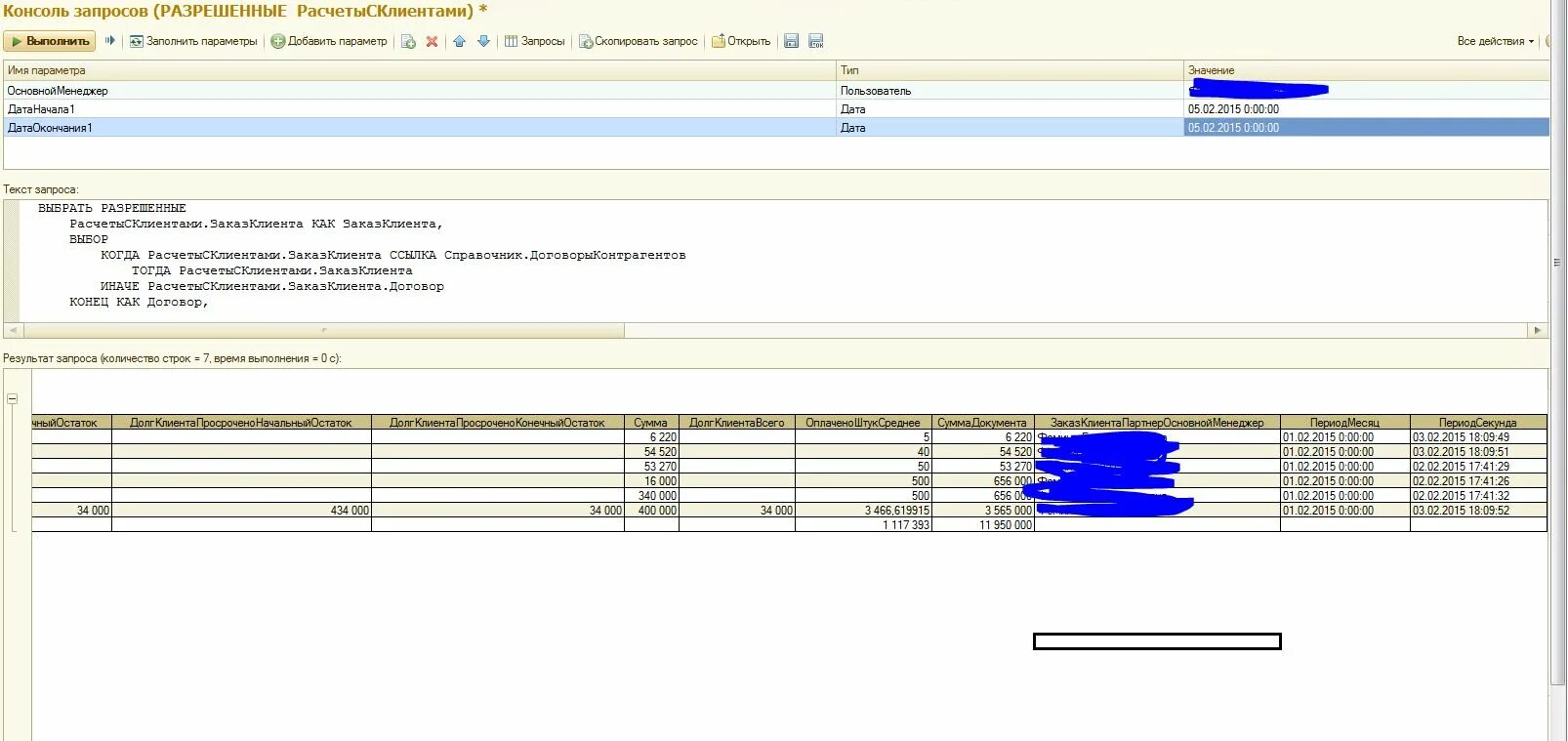Click the СуммаДокумента column header
The width and height of the screenshot is (1568, 741).
click(982, 423)
